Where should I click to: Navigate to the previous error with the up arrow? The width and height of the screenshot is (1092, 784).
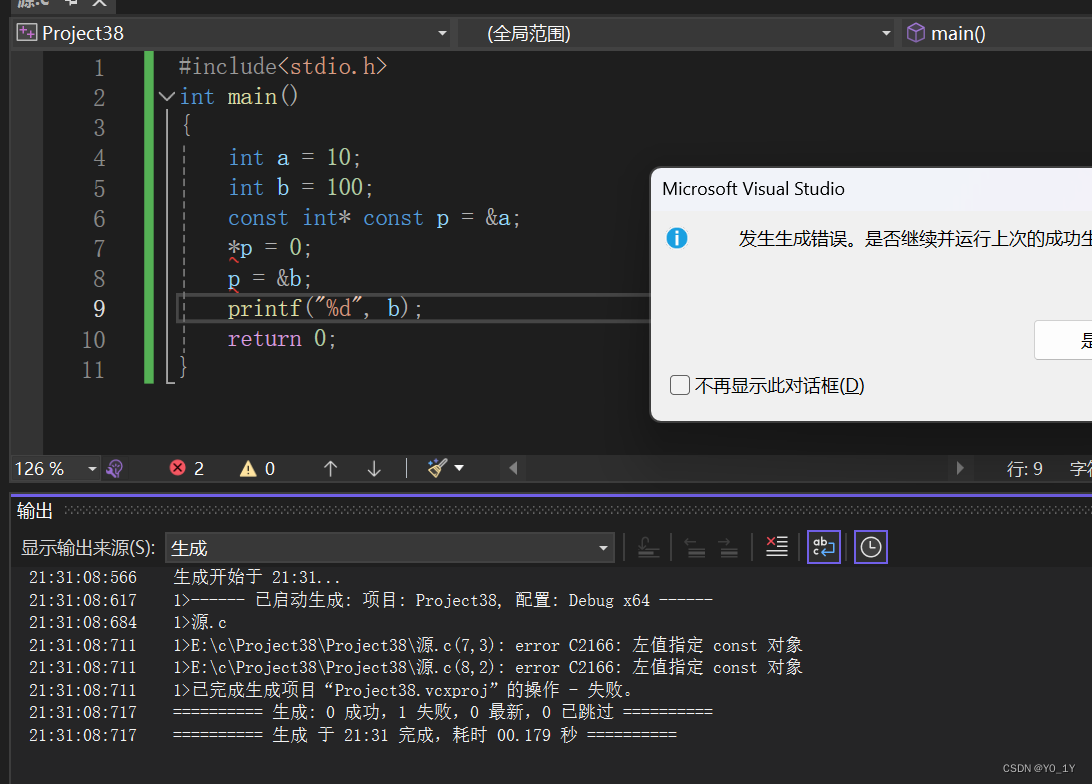click(x=330, y=467)
